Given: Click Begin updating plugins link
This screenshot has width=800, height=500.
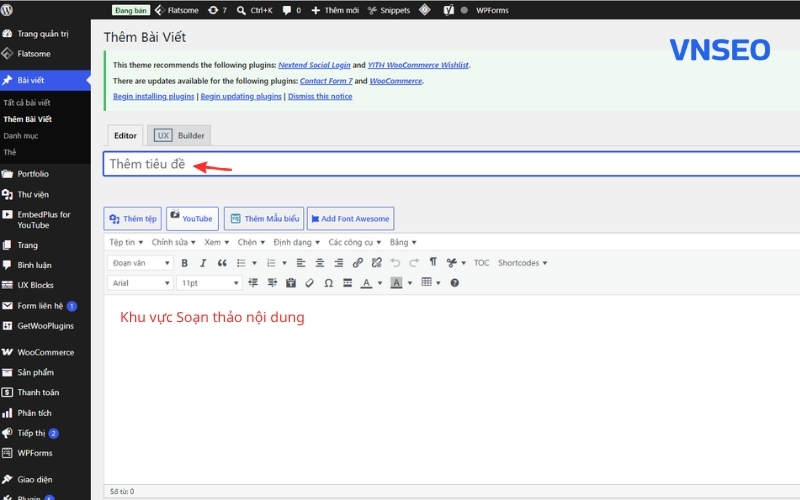Looking at the screenshot, I should (241, 96).
